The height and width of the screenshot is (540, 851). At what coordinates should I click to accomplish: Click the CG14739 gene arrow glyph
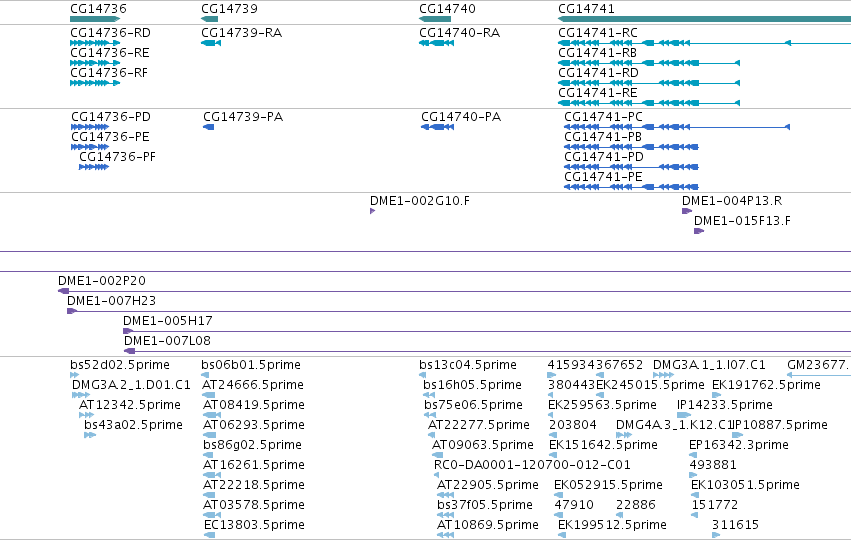click(209, 19)
